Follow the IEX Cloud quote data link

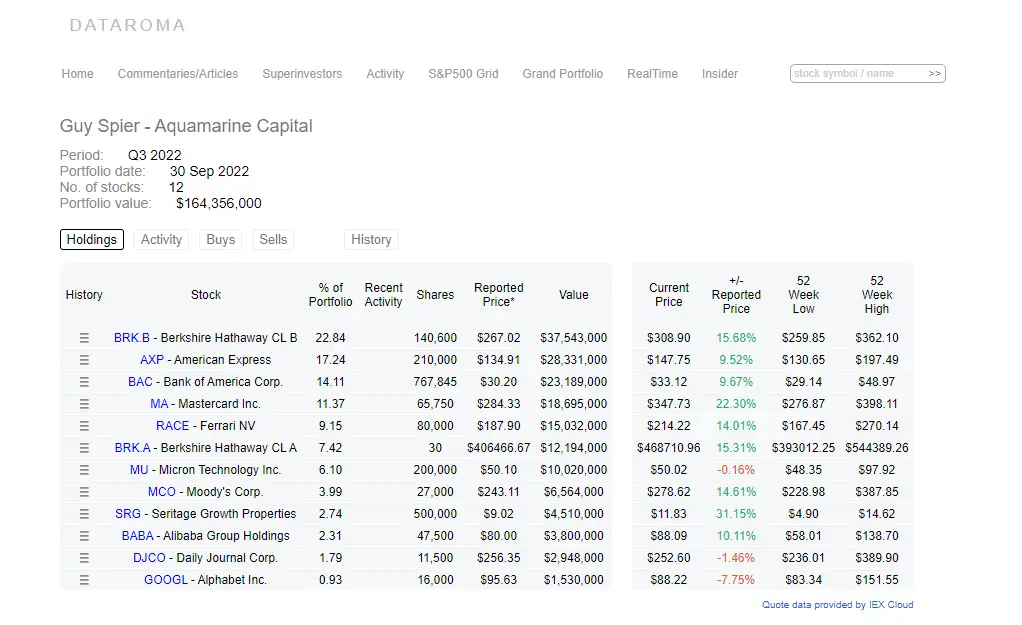click(837, 605)
